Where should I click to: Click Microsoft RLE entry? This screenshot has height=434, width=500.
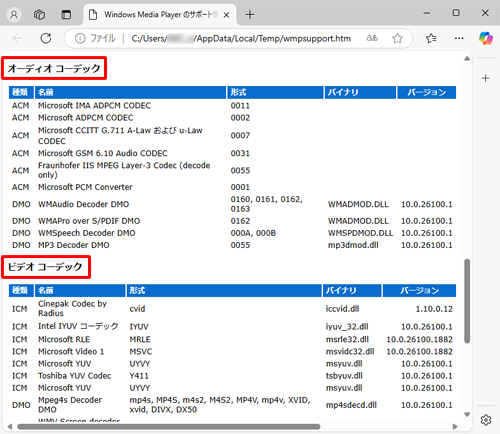(64, 339)
